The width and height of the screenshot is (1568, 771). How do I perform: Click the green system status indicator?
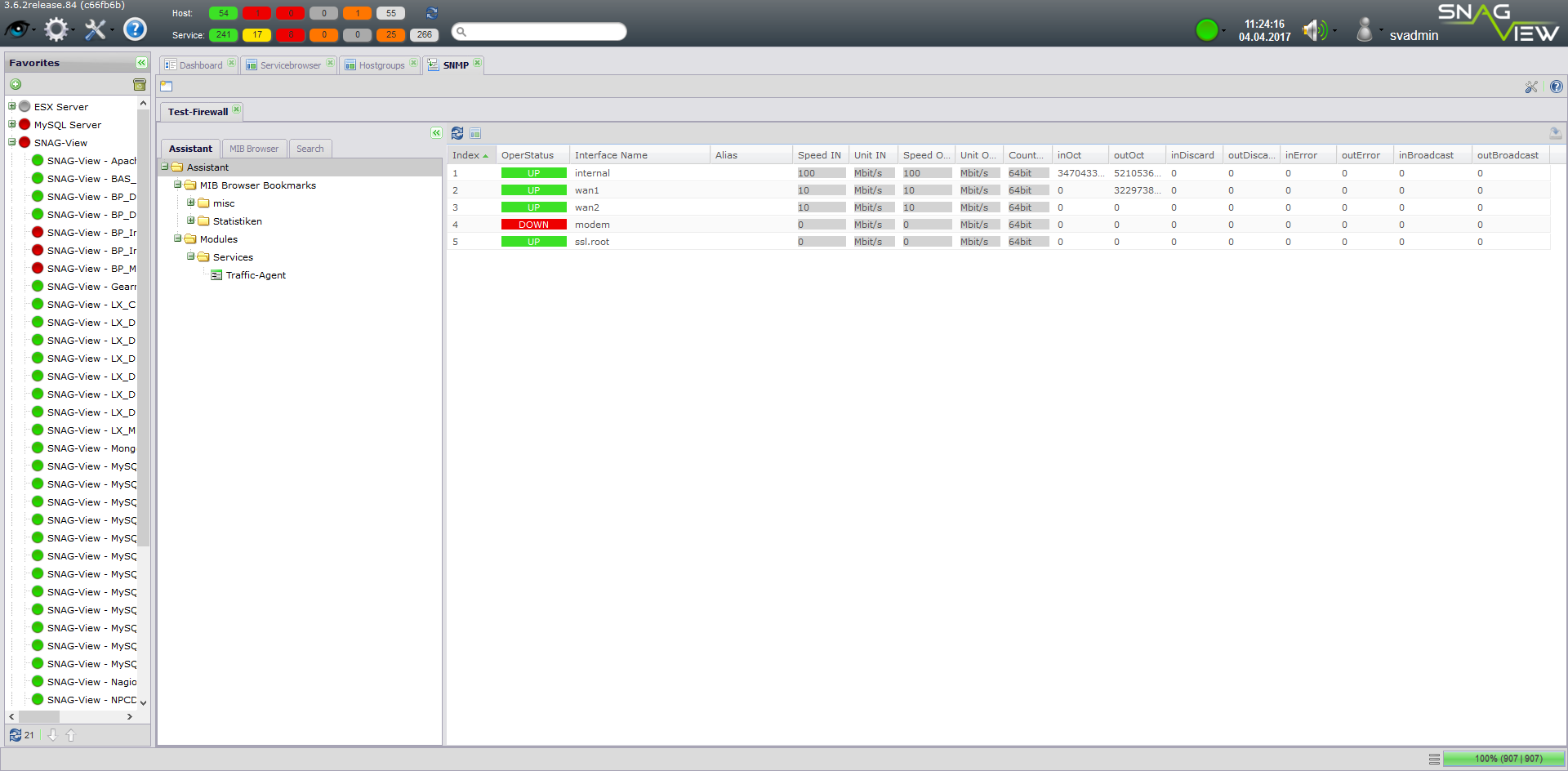(x=1206, y=30)
